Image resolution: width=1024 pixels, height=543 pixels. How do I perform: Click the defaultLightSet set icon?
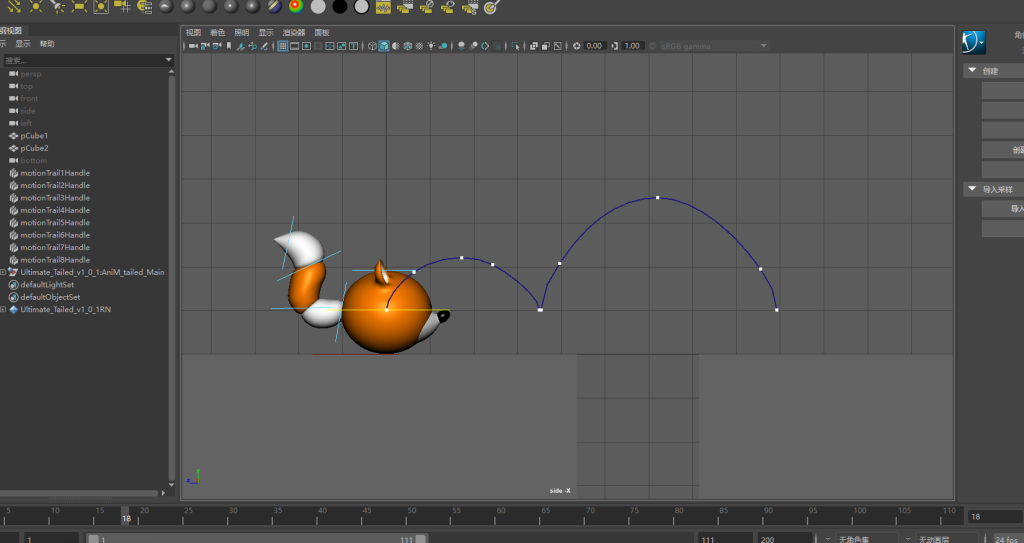(x=13, y=285)
